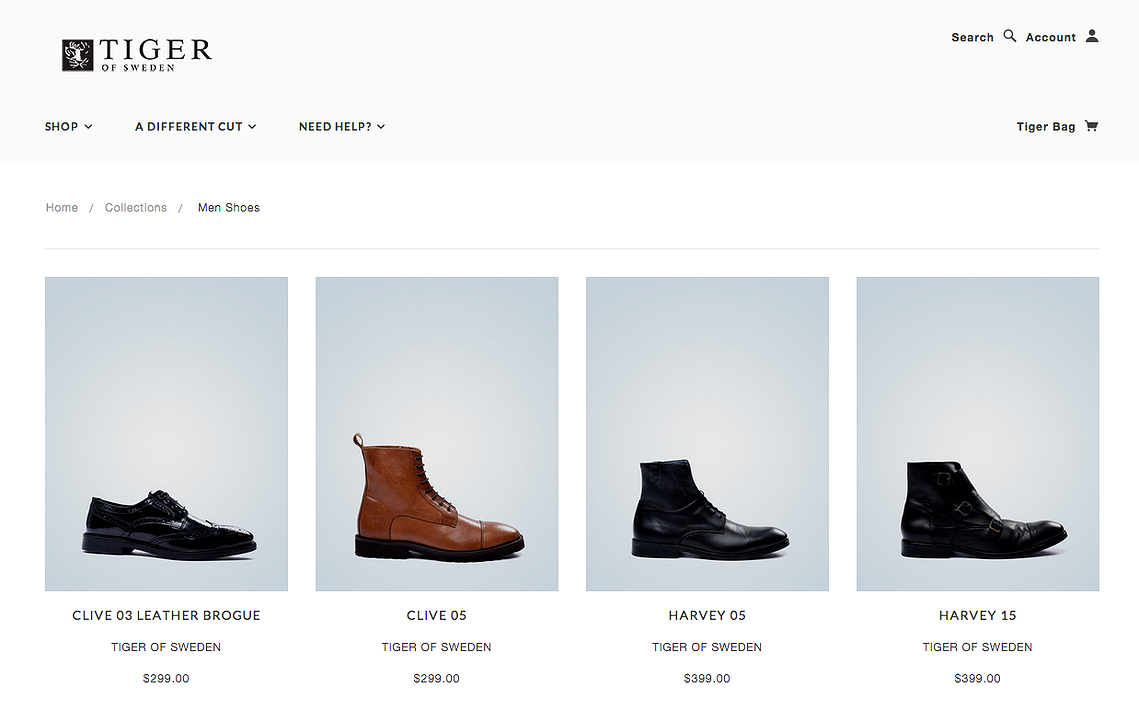Open the Harvey 05 boot image
Image resolution: width=1139 pixels, height=710 pixels.
tap(708, 434)
